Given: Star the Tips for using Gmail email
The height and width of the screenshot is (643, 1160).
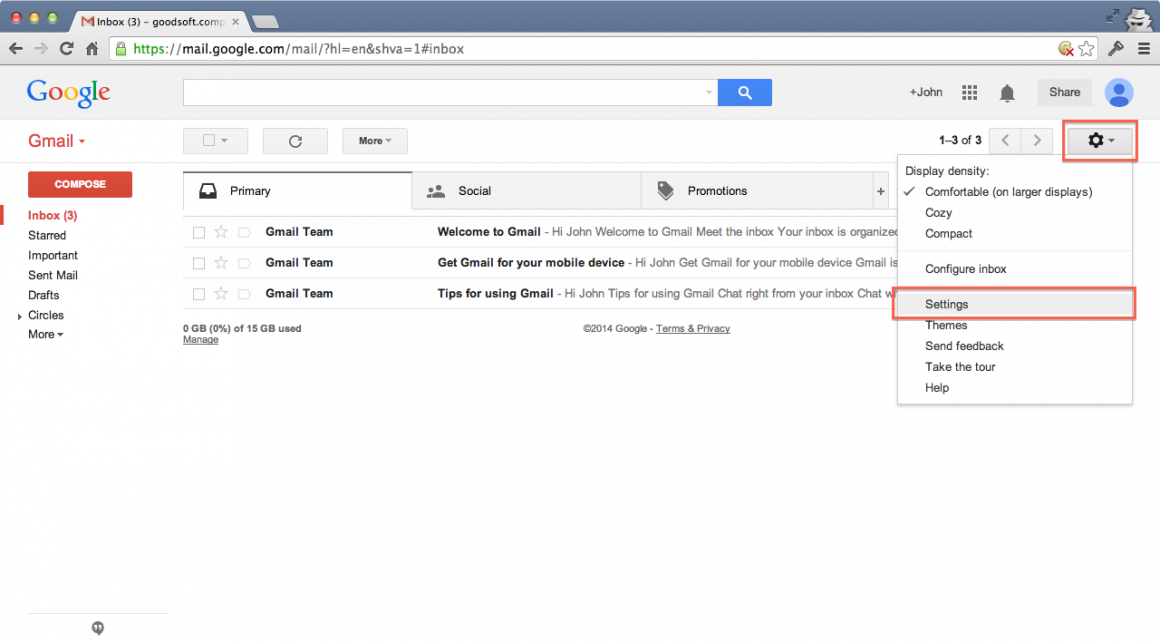Looking at the screenshot, I should pyautogui.click(x=221, y=294).
